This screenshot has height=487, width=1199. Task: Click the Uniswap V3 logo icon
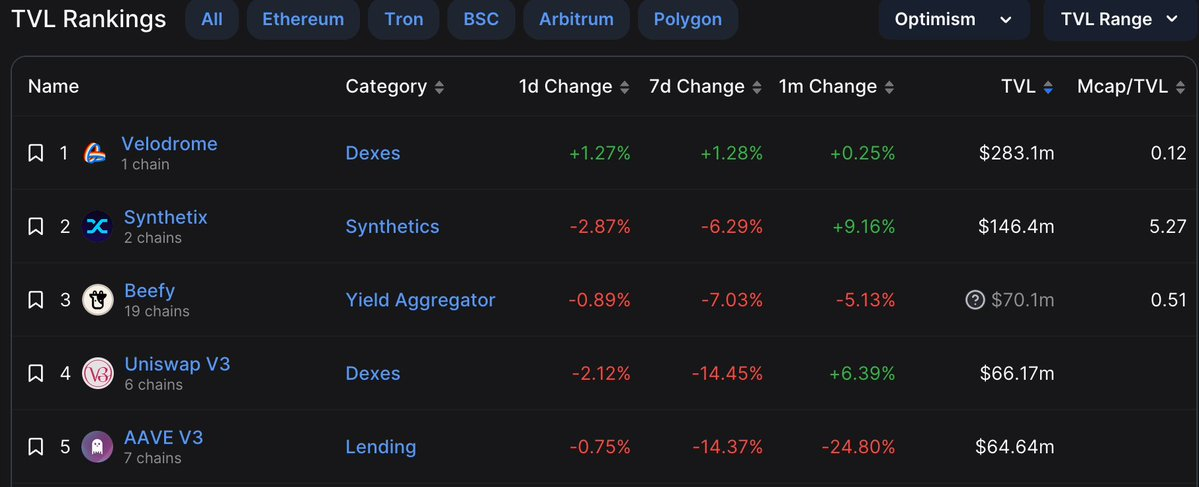[x=97, y=373]
